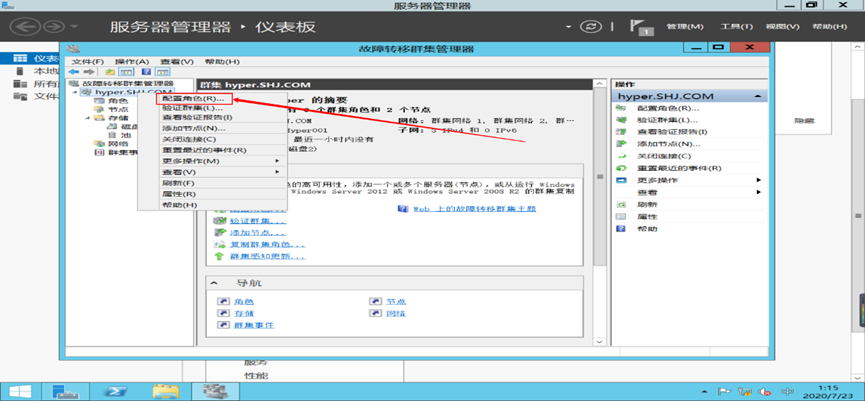Open 工具(T) menu in Server Manager
865x401 pixels.
(x=736, y=26)
